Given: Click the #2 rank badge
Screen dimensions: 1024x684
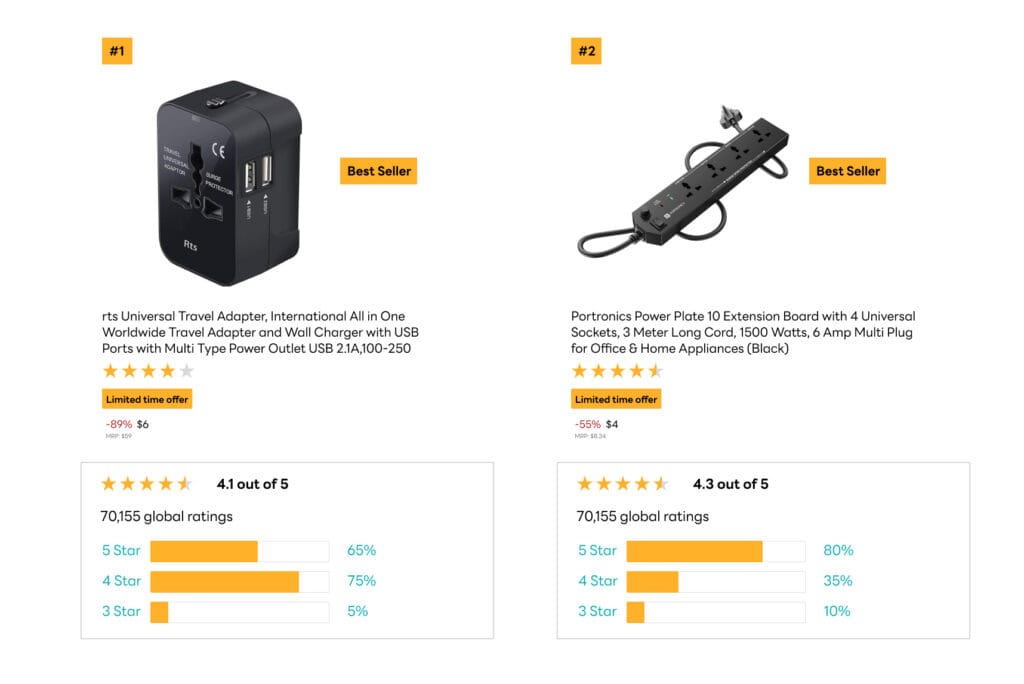Looking at the screenshot, I should pos(586,50).
